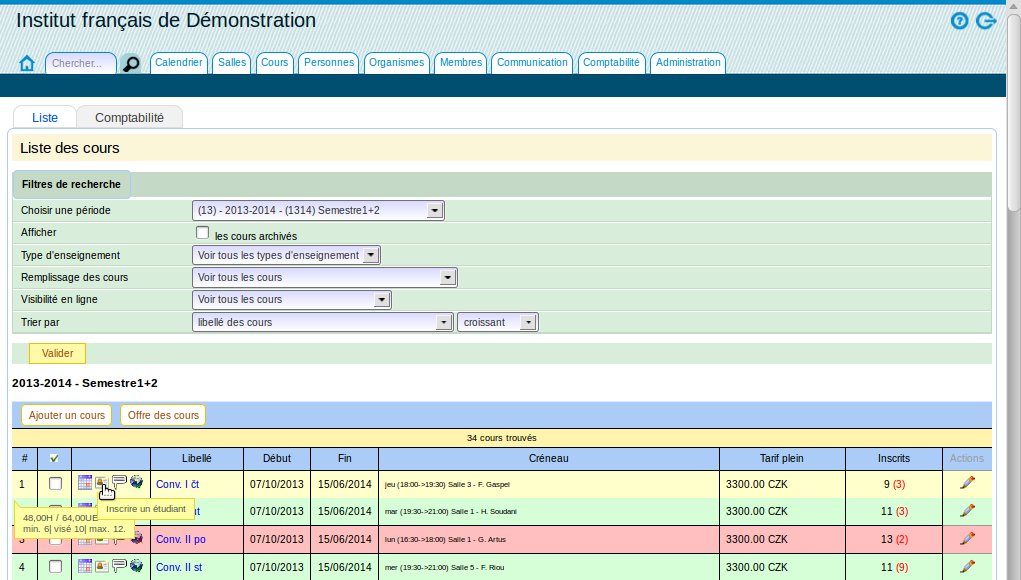
Task: Click the 'Créneau' column header
Action: coord(548,458)
